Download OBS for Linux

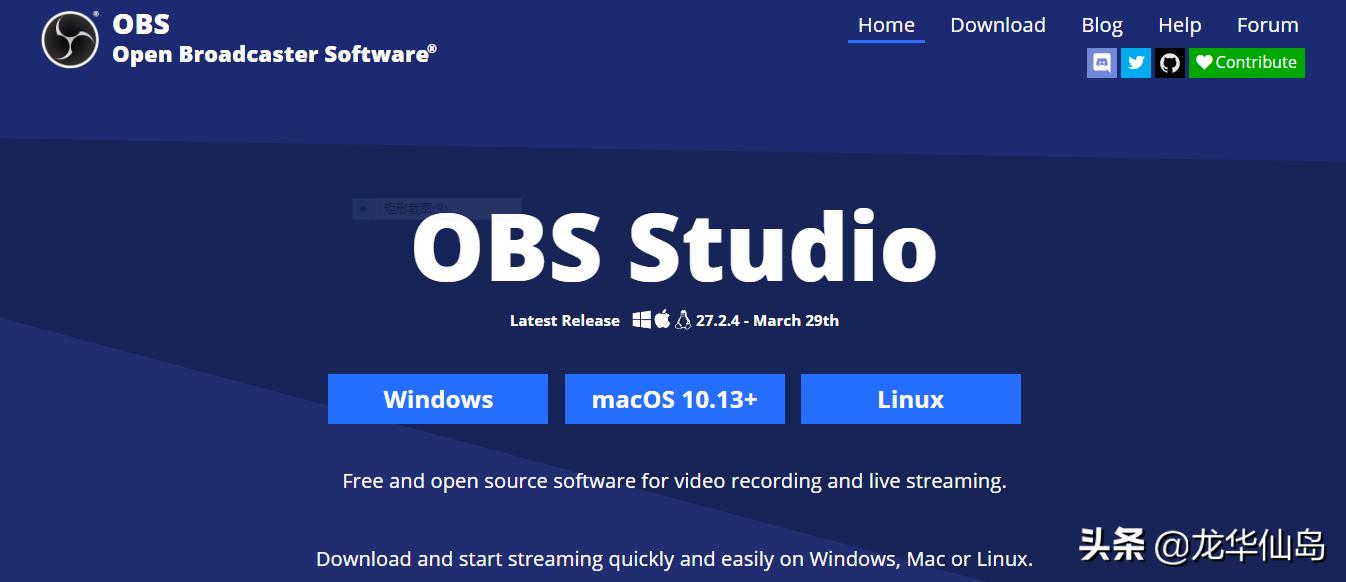click(911, 399)
